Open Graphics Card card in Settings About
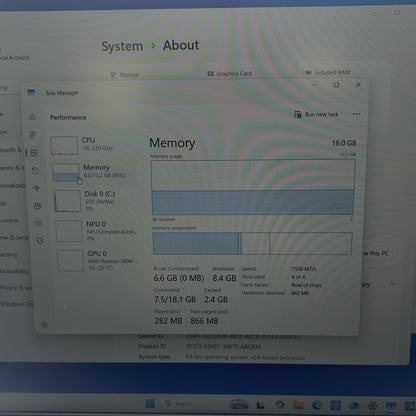The width and height of the screenshot is (416, 416). (x=229, y=74)
